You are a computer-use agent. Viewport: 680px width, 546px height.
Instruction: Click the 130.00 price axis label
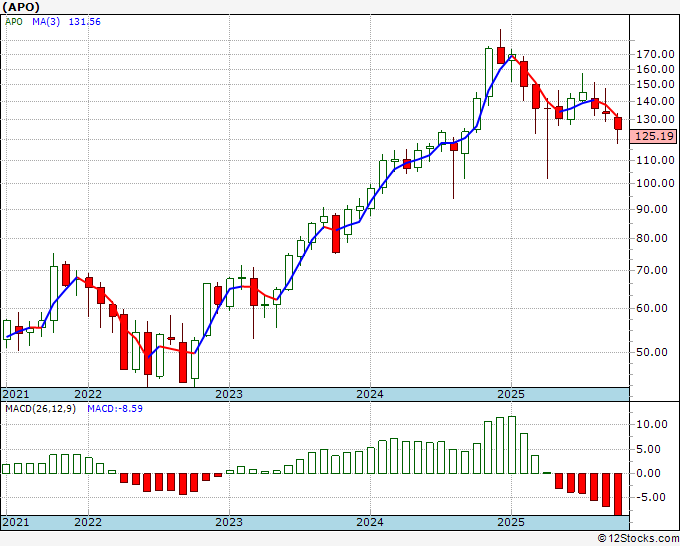[x=655, y=119]
